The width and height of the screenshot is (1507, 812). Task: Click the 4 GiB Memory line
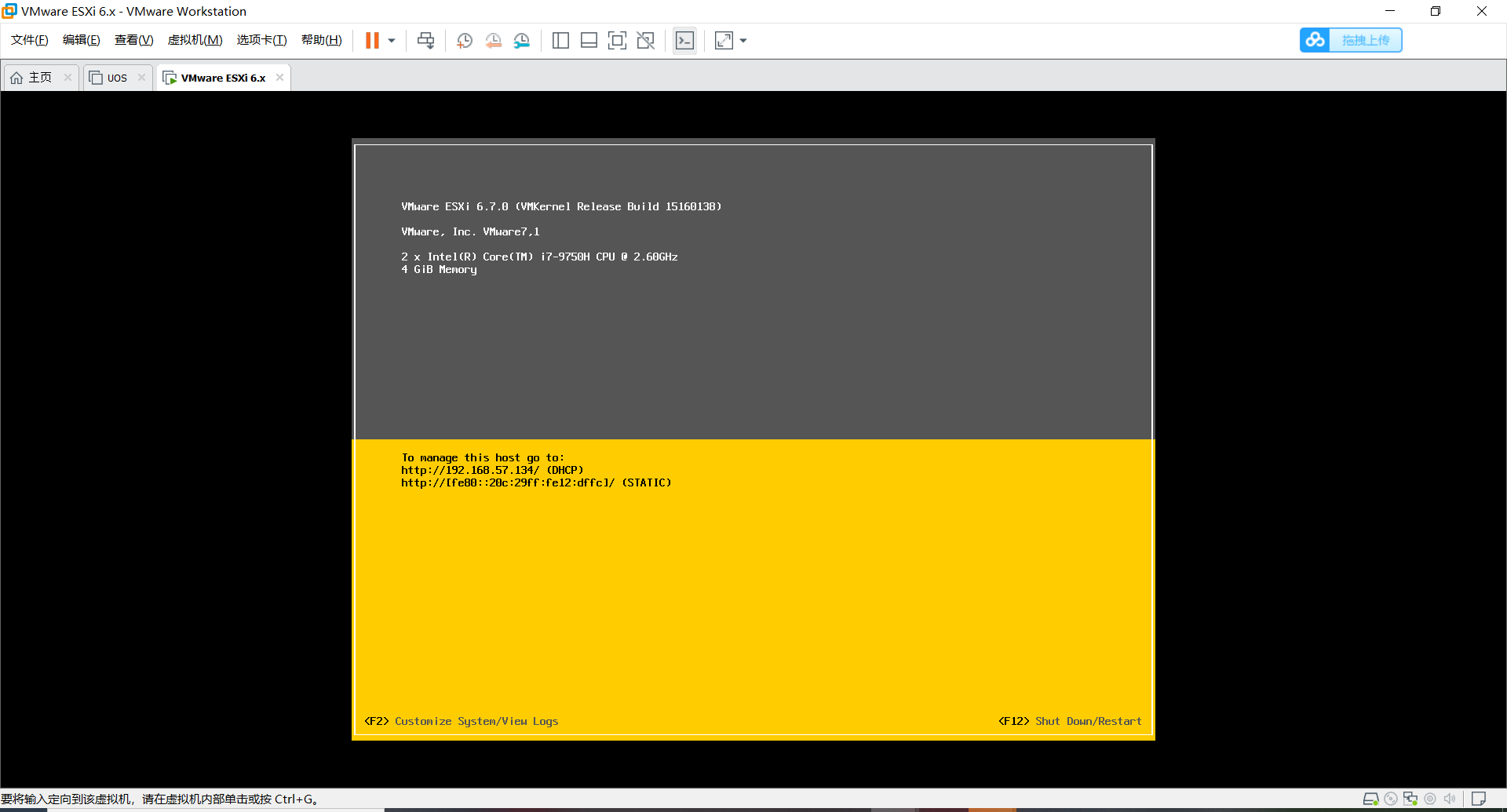click(x=439, y=269)
